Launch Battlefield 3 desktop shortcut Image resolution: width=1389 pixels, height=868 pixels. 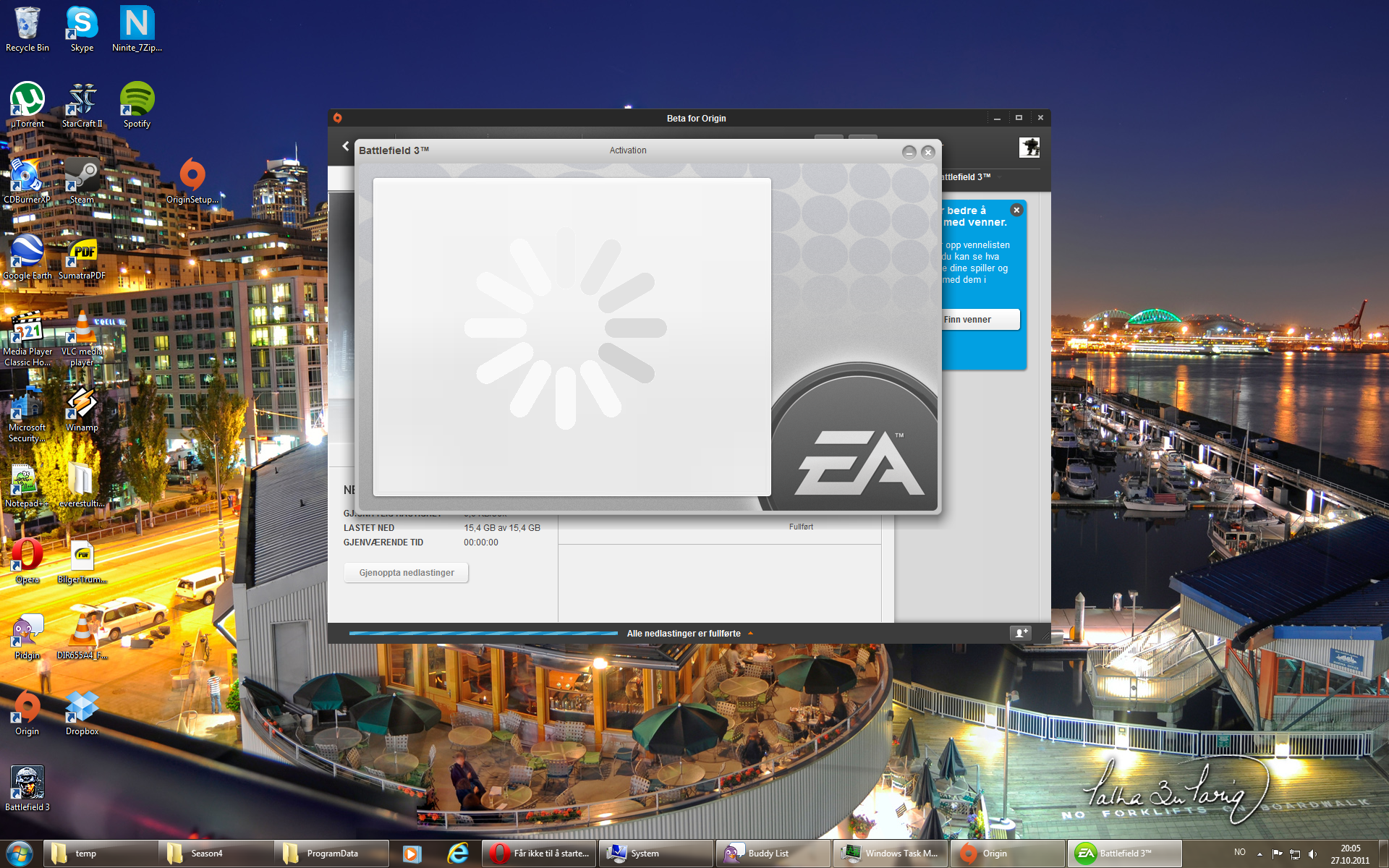(x=27, y=788)
